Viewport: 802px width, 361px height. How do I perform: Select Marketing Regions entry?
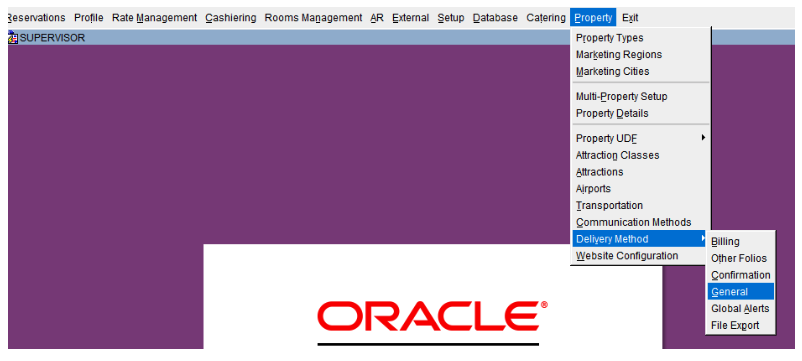[619, 55]
